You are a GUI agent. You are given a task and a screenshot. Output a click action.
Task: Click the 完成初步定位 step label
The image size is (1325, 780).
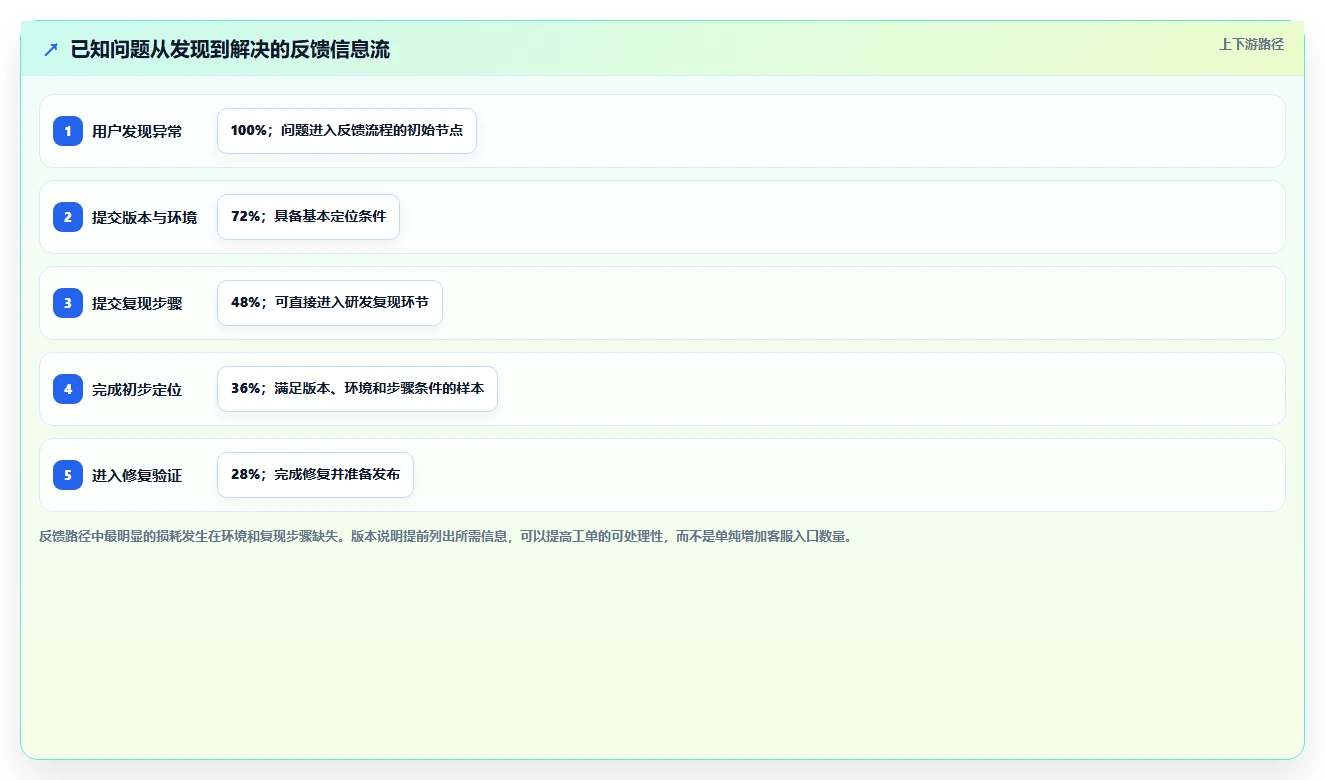[137, 389]
